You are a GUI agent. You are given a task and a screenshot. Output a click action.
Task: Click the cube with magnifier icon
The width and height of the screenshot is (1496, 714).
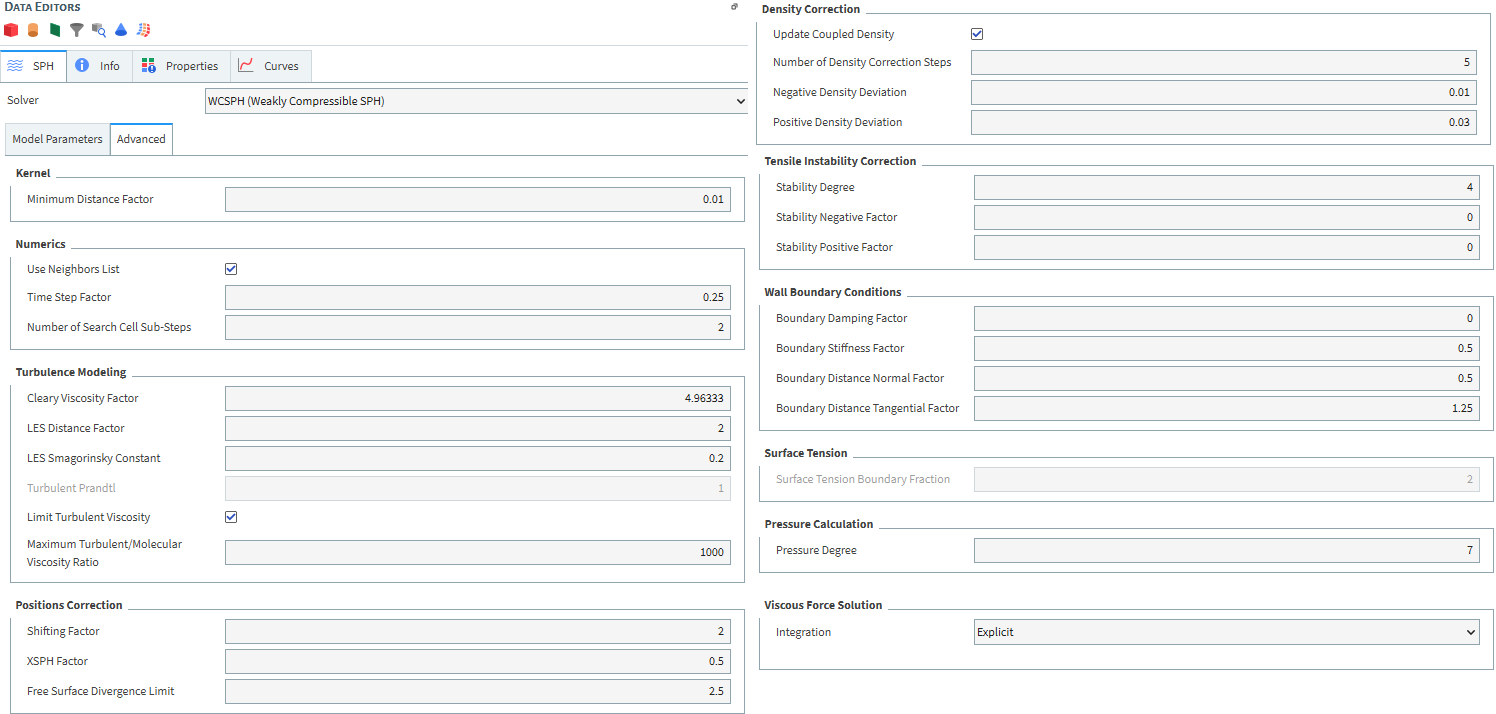[x=99, y=30]
